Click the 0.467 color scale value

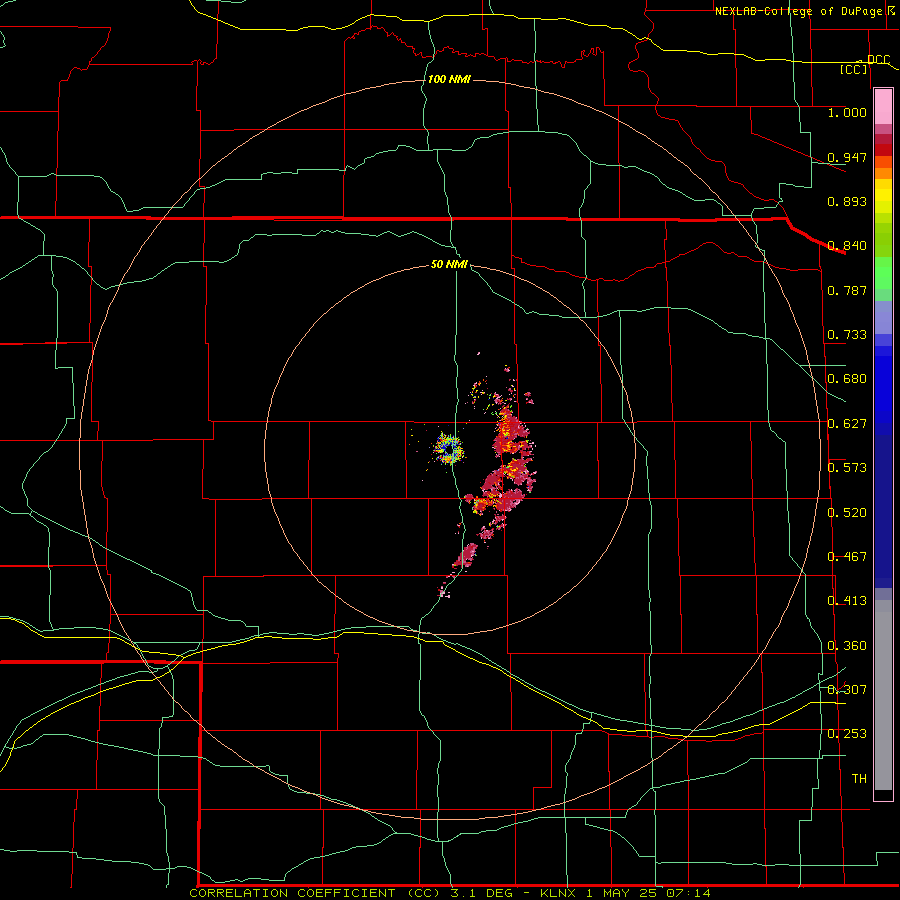point(847,557)
